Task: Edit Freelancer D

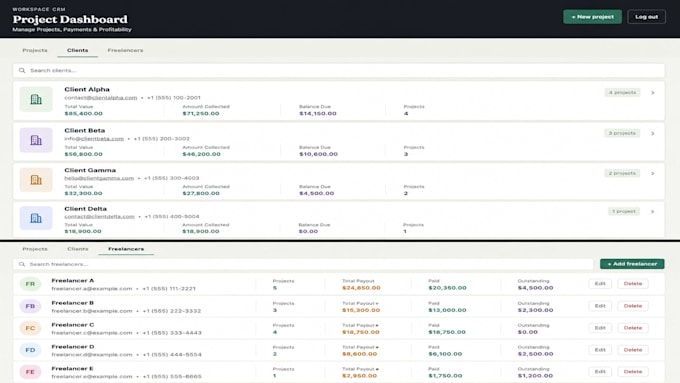Action: [600, 350]
